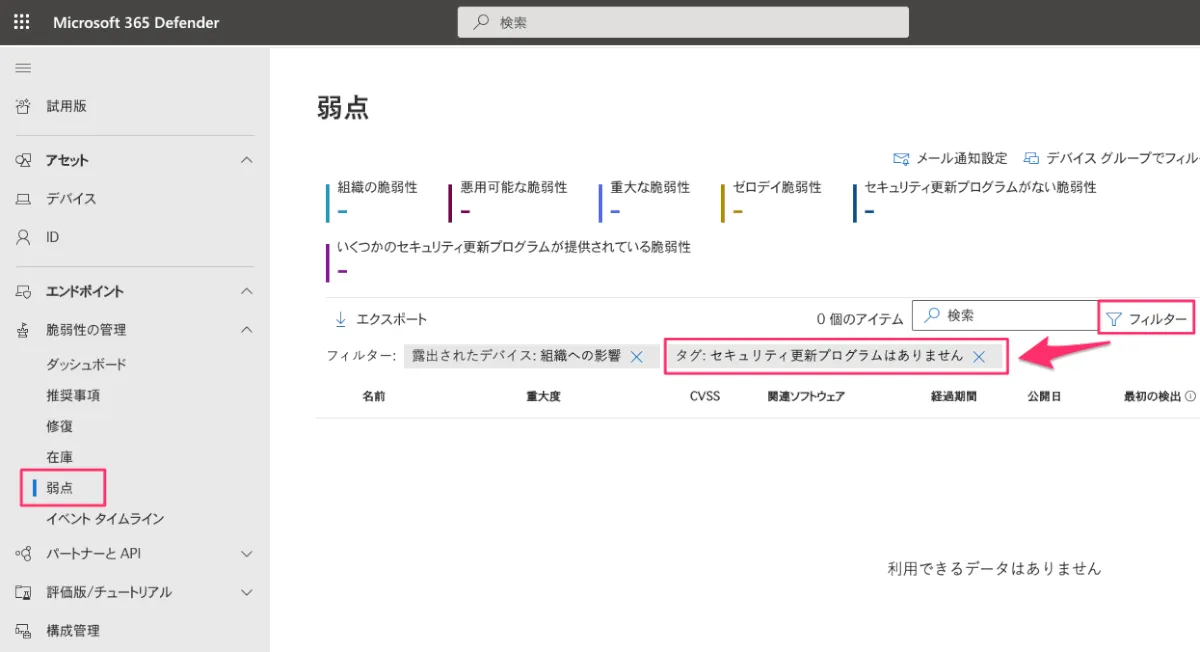The image size is (1200, 652).
Task: Remove the タグ セキュリティ更新プログラム filter chip
Action: click(980, 356)
